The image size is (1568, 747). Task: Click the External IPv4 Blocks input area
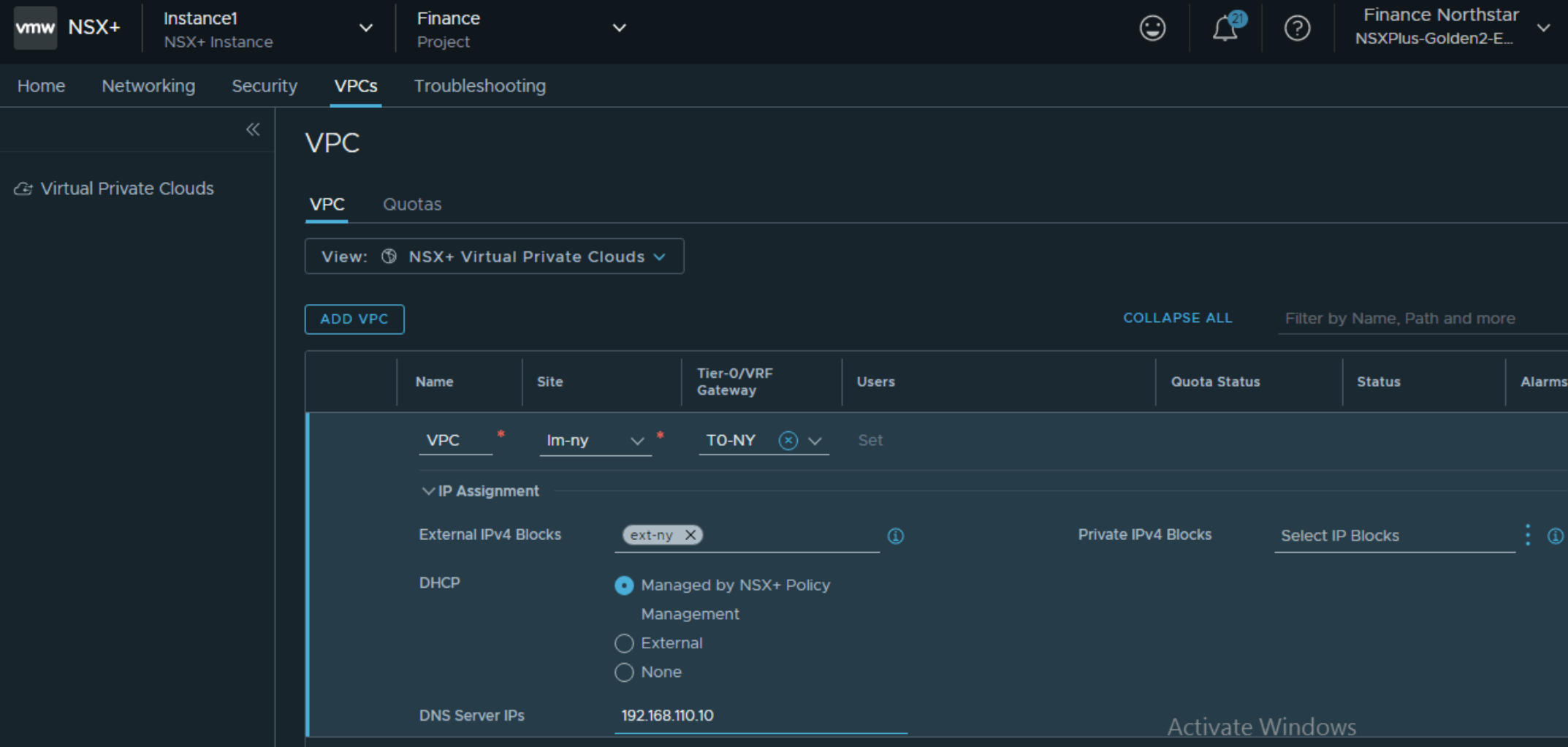[x=747, y=536]
